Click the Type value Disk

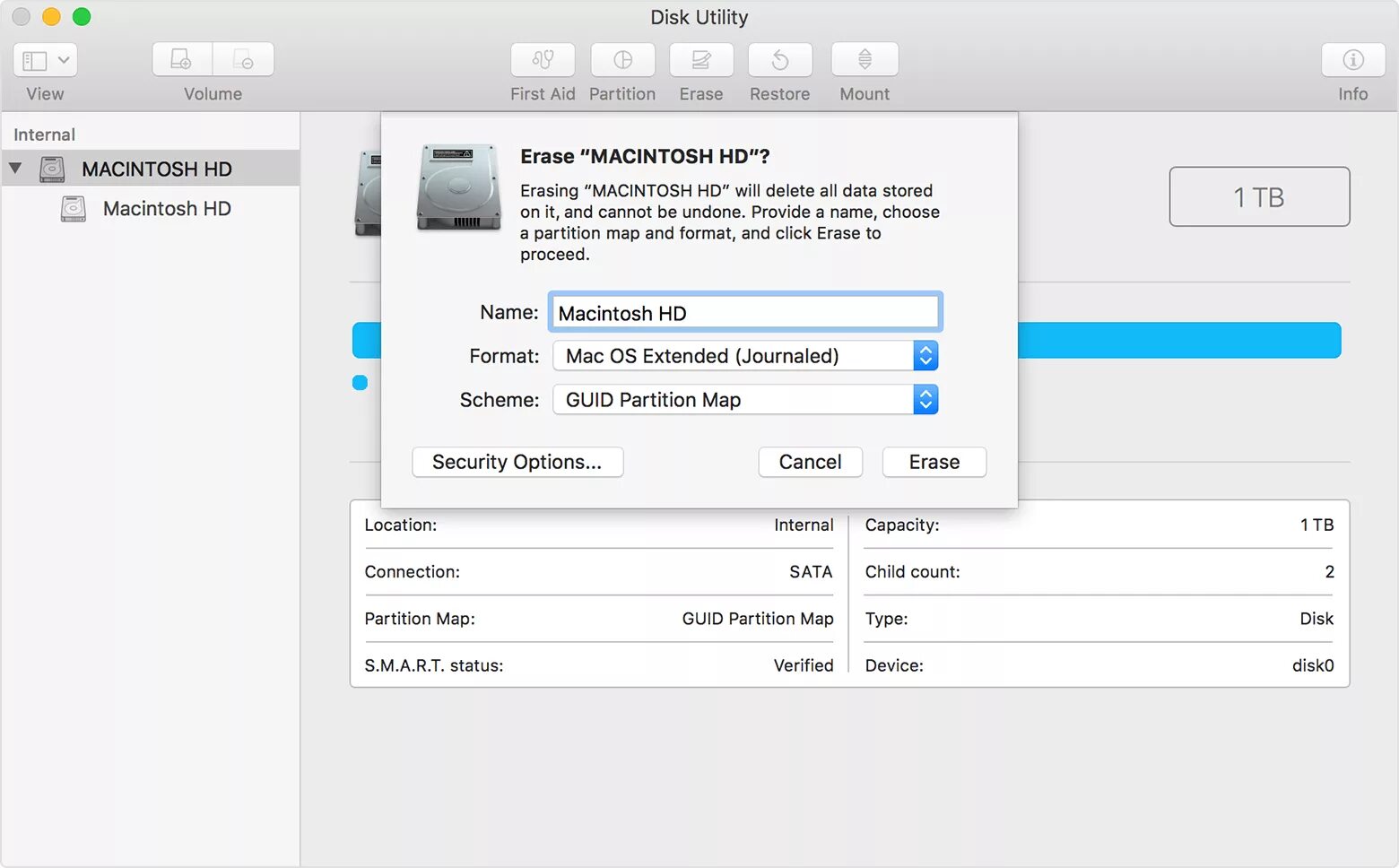(x=1316, y=619)
